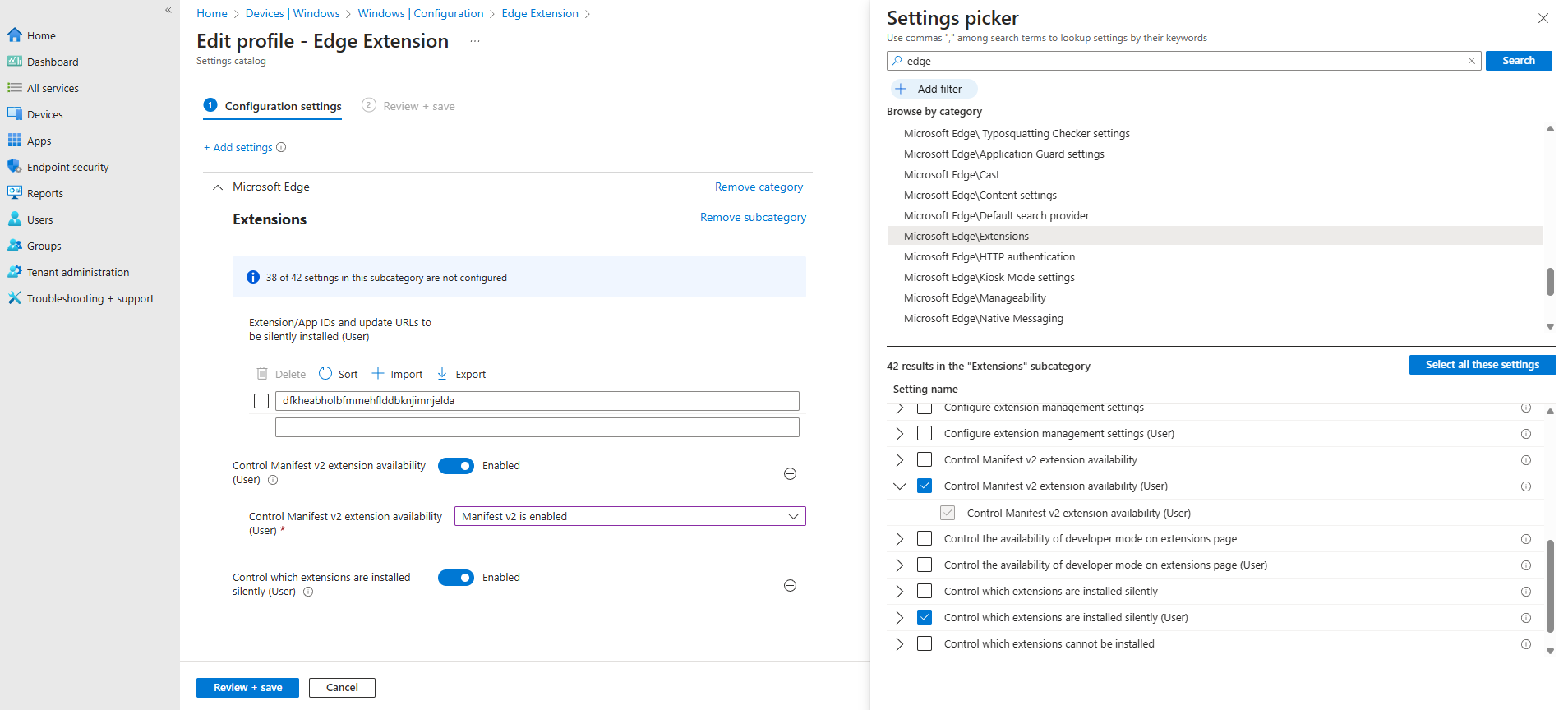Expand Control which extensions cannot be installed row

tap(900, 643)
